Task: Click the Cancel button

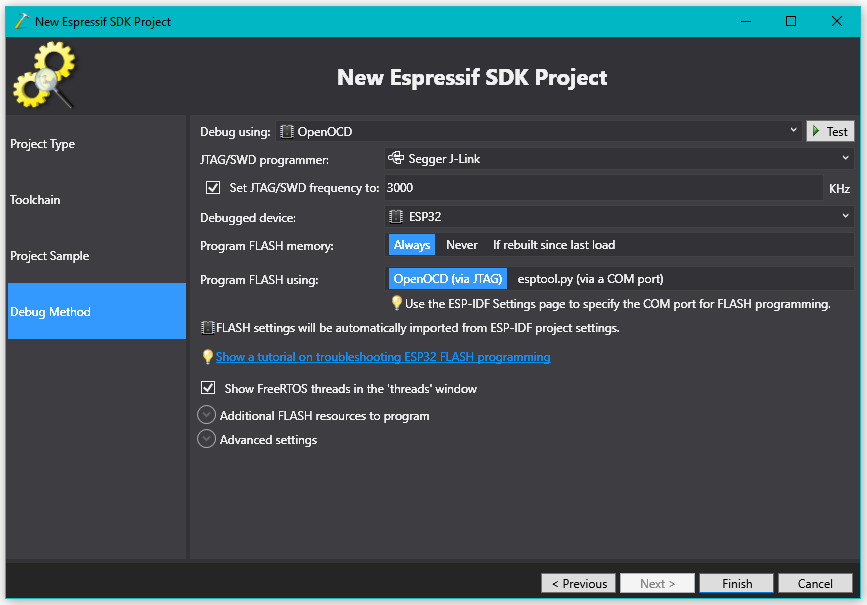Action: click(x=815, y=583)
